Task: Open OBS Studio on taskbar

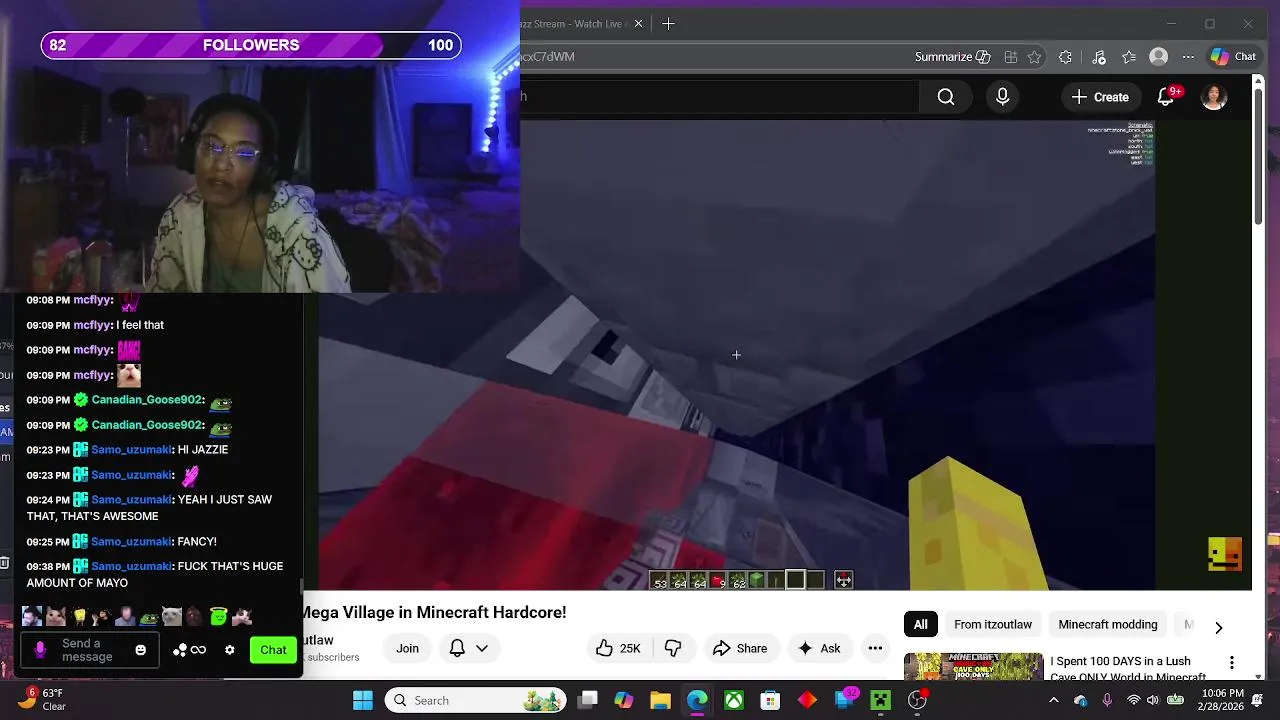Action: 917,700
